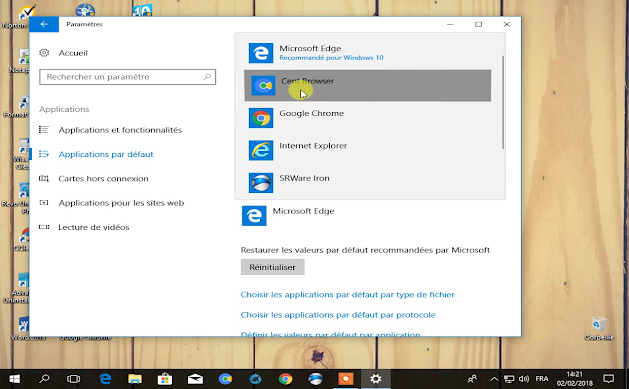The height and width of the screenshot is (389, 629).
Task: Open the current default Microsoft Edge browser entry
Action: [288, 216]
